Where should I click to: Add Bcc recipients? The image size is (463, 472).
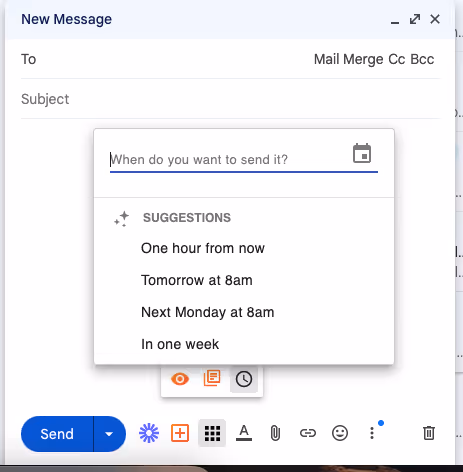[422, 59]
